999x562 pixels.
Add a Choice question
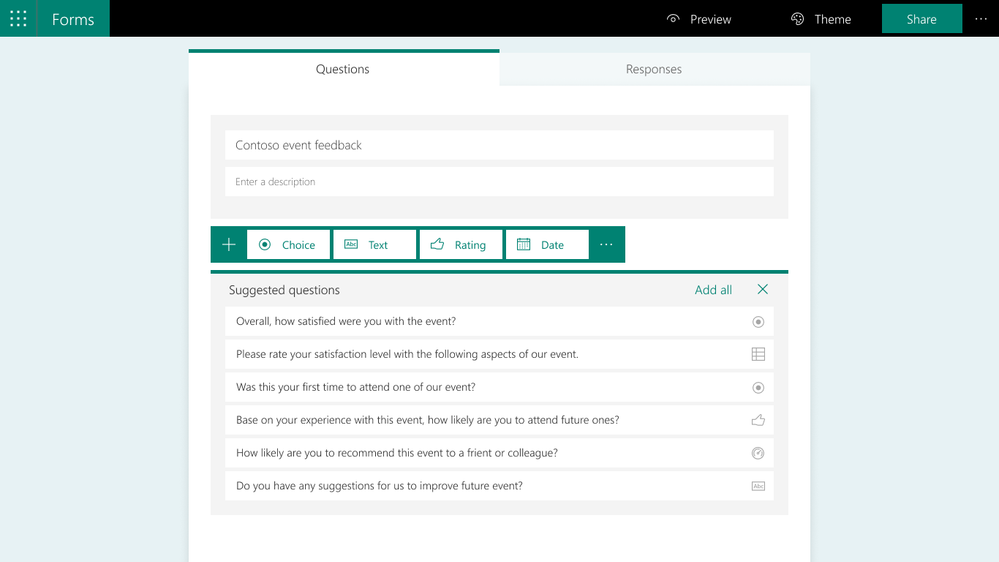(289, 245)
